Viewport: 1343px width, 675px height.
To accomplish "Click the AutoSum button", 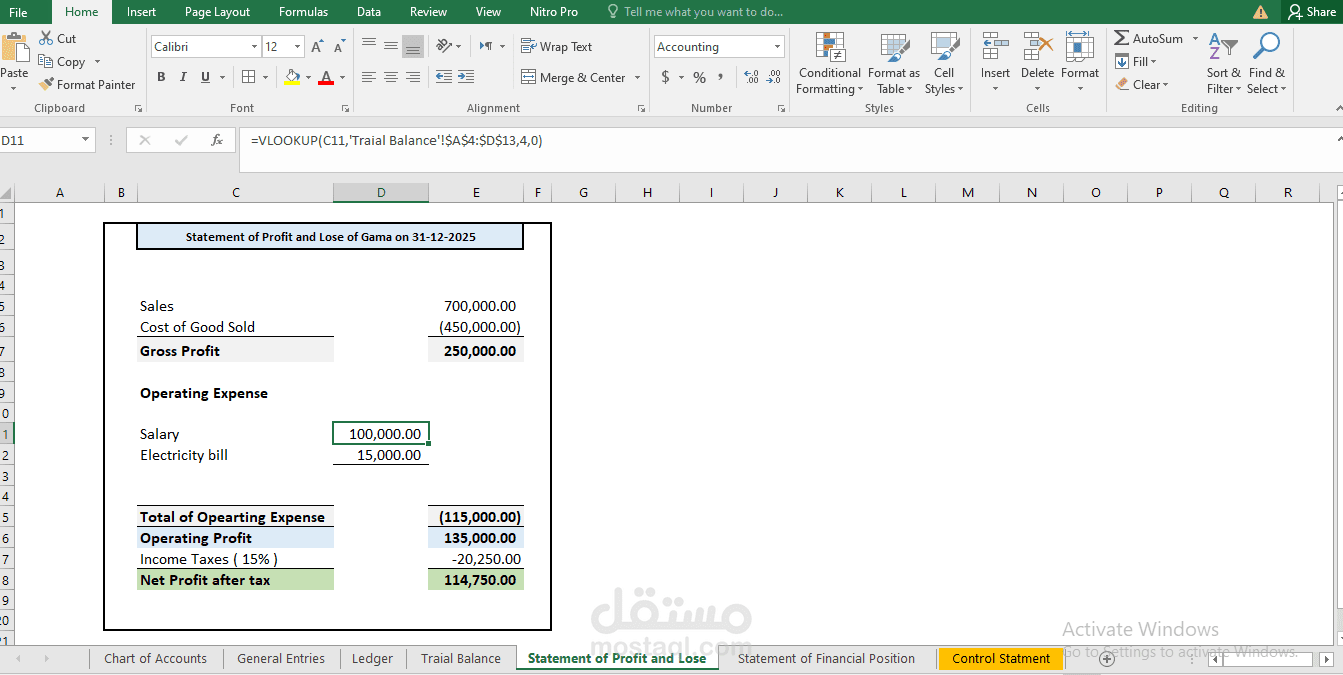I will click(x=1149, y=39).
